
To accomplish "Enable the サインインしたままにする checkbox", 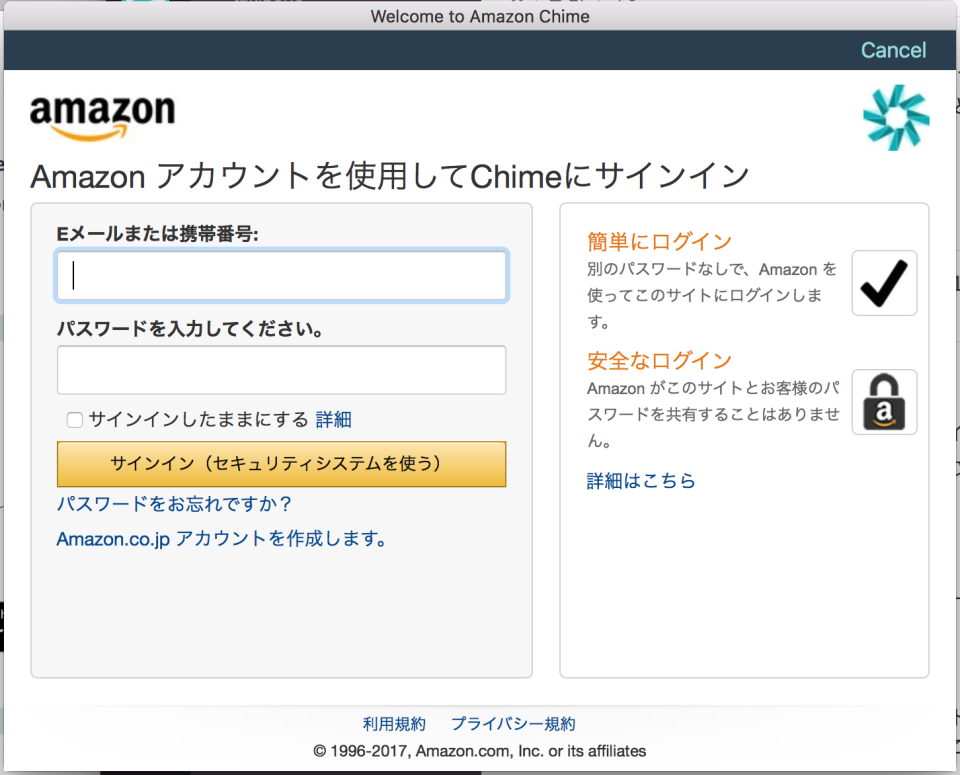I will click(x=74, y=420).
